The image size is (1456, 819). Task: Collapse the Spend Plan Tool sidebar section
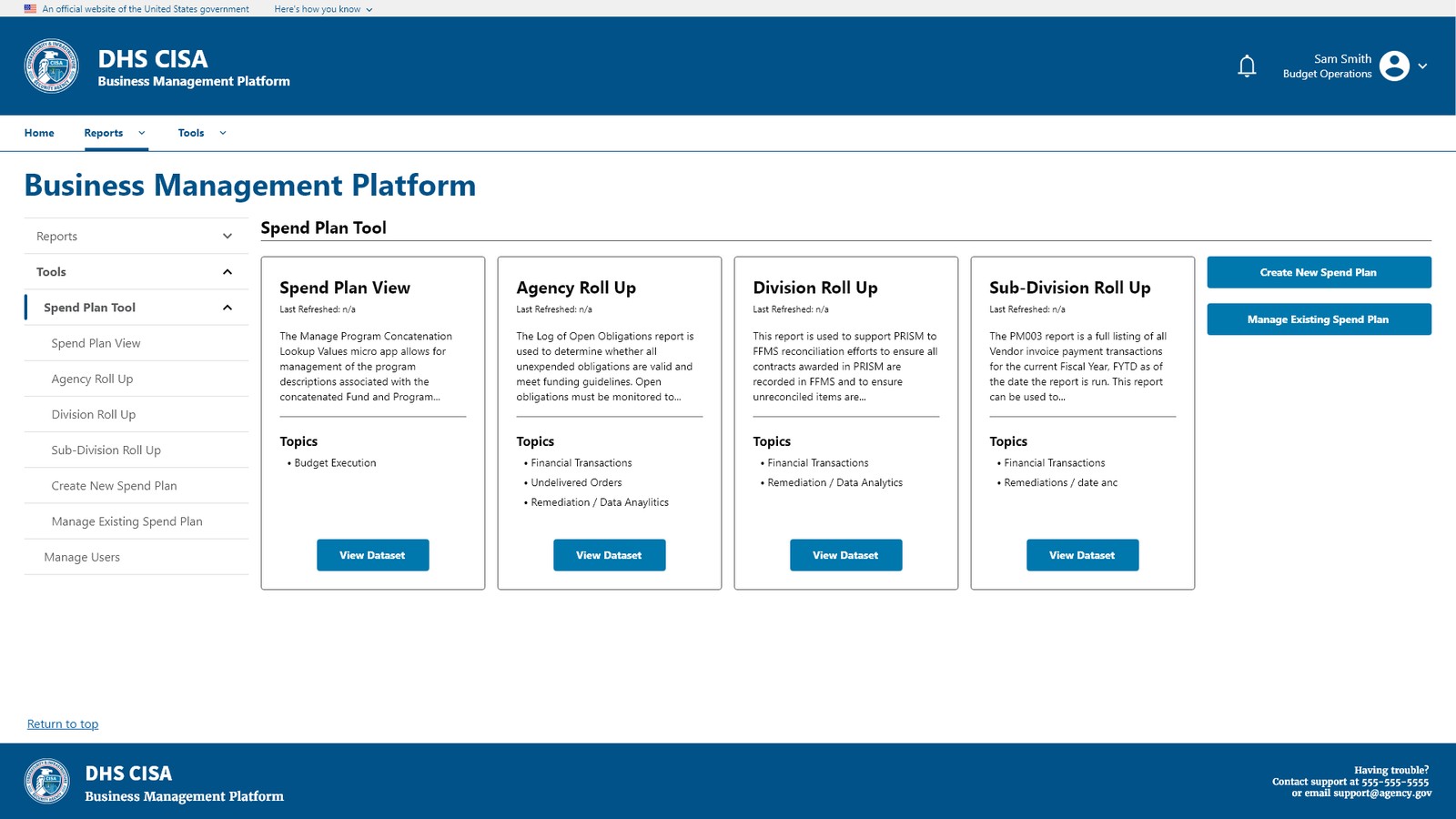click(136, 308)
